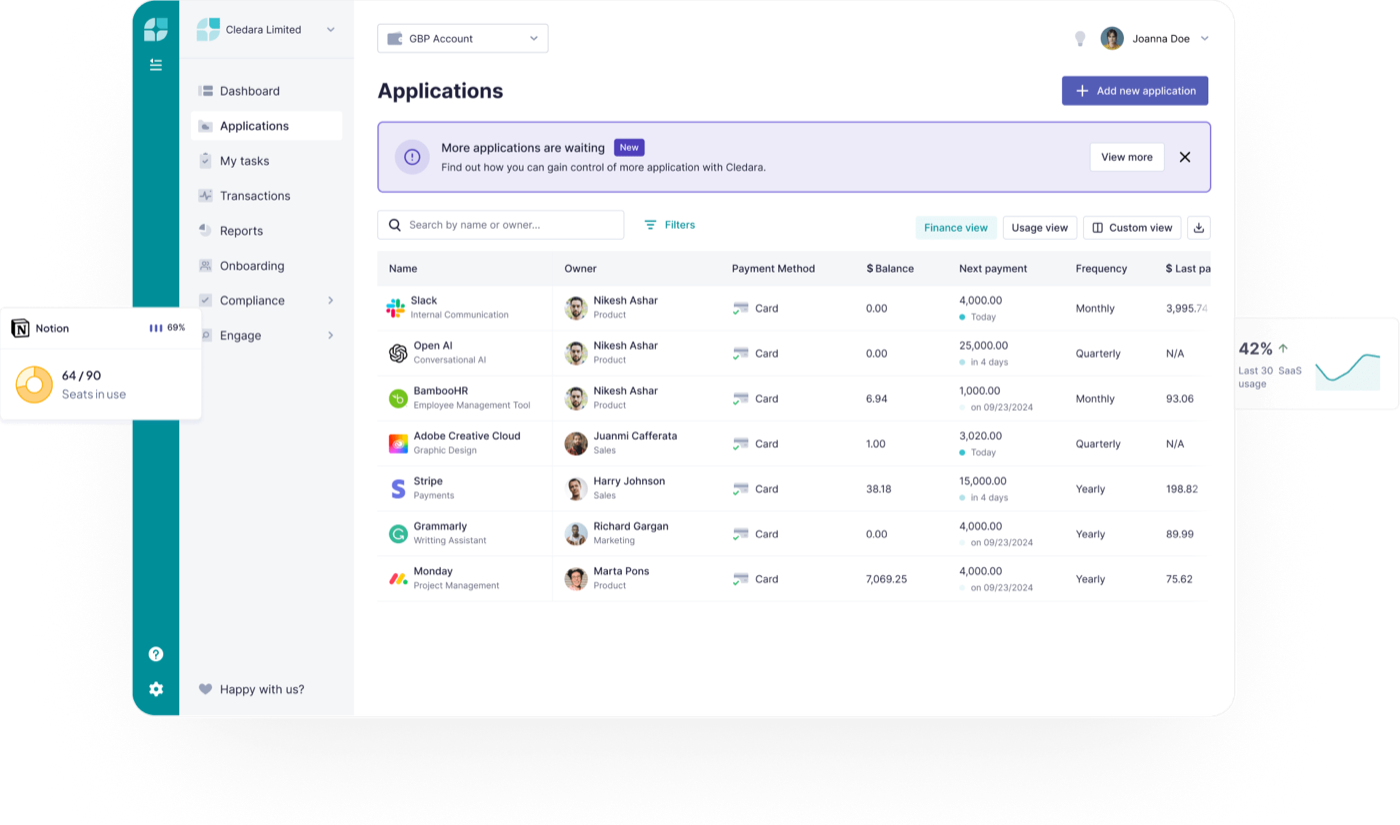
Task: Expand the Compliance menu chevron
Action: 331,301
